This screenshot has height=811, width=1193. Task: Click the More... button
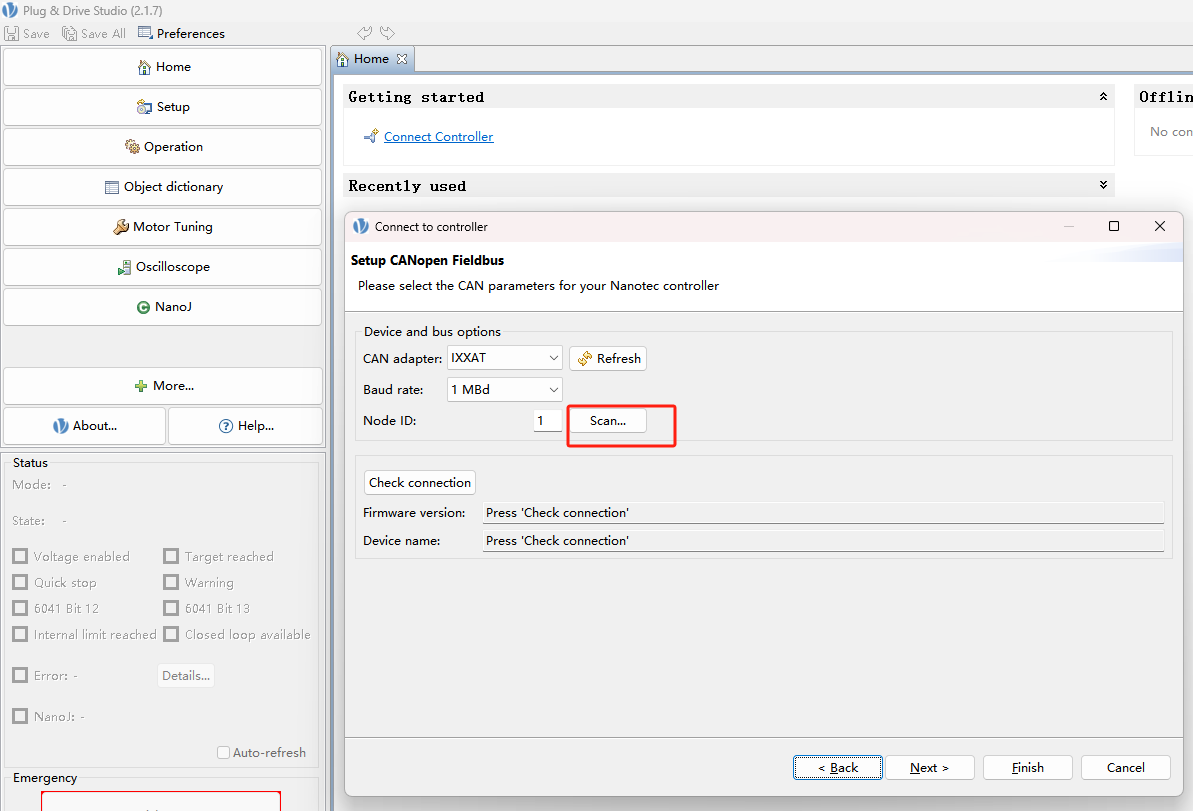[x=162, y=386]
